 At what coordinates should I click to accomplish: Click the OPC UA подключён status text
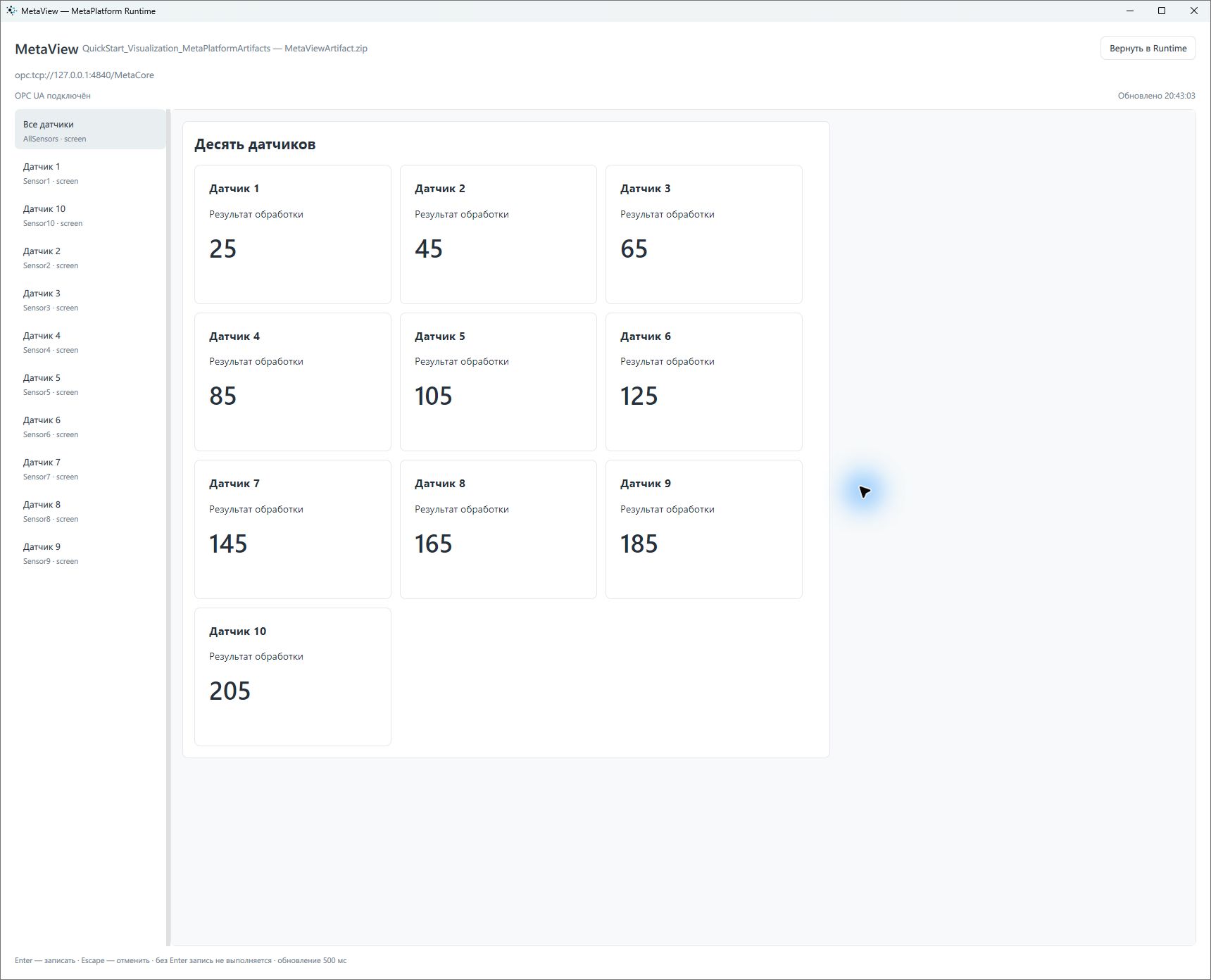[53, 96]
